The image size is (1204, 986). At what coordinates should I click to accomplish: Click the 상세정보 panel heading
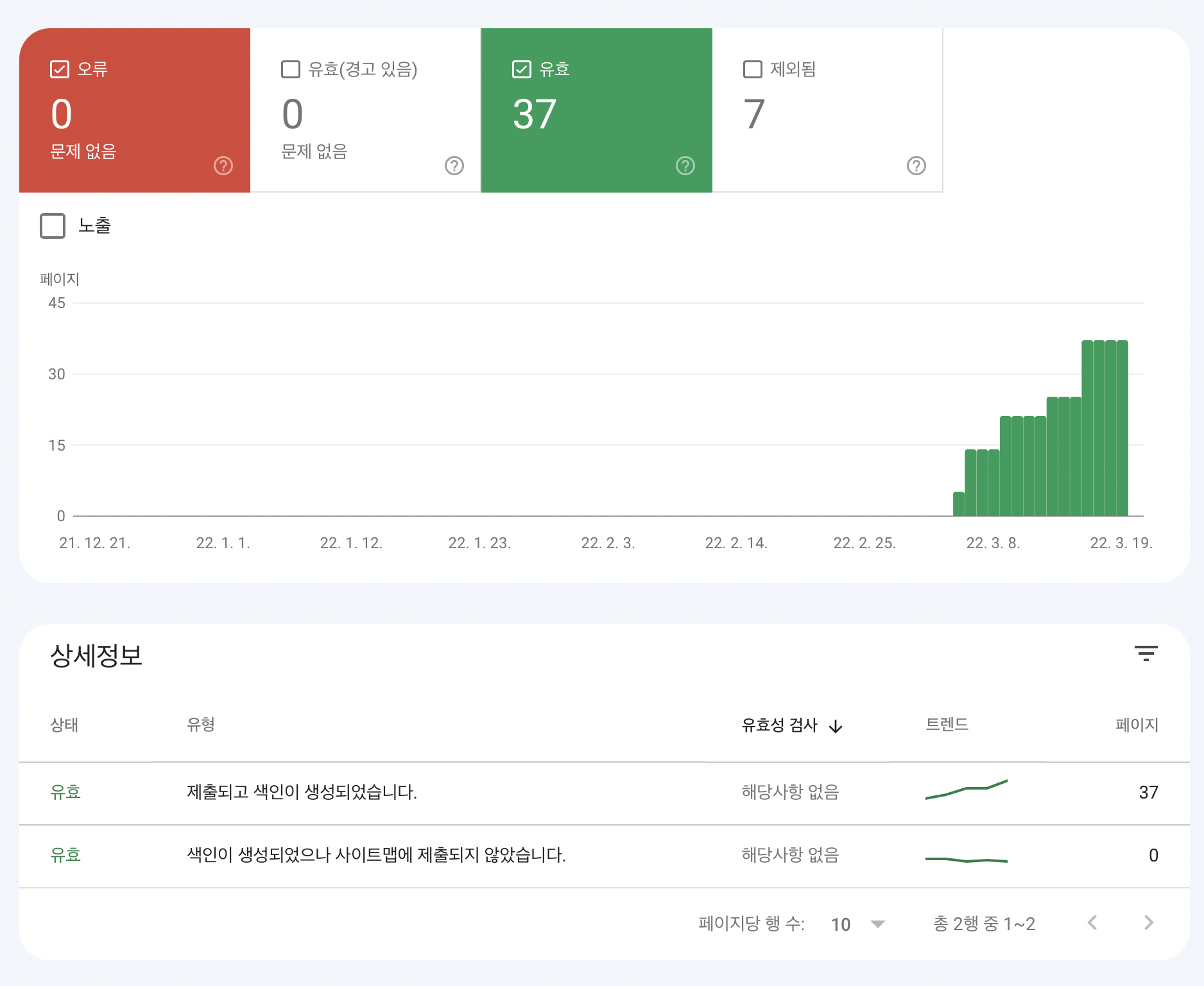click(x=96, y=656)
